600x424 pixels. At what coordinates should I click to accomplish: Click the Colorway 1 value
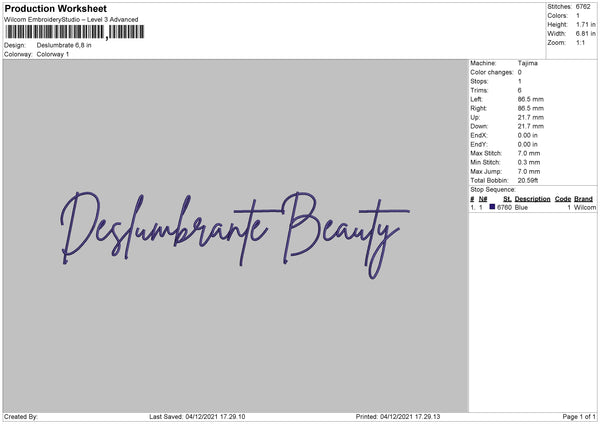pos(54,54)
